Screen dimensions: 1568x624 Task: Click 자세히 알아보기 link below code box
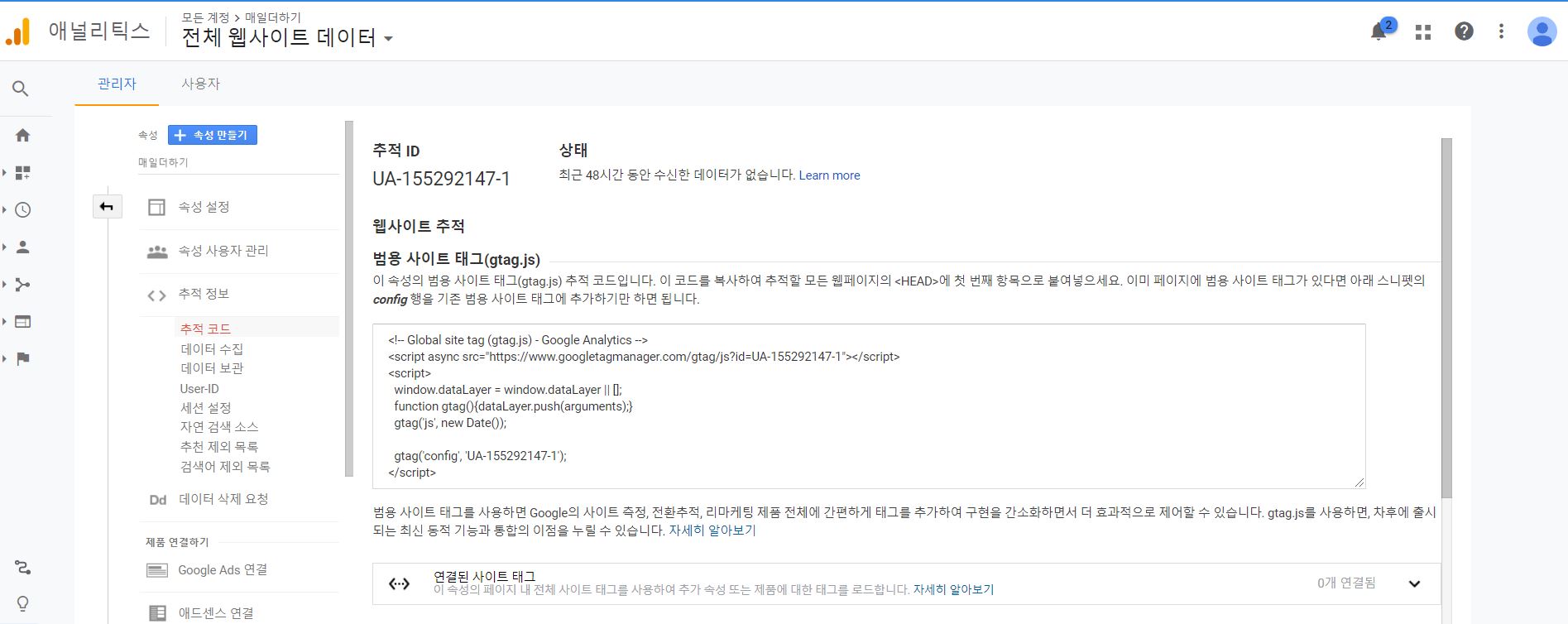coord(712,530)
